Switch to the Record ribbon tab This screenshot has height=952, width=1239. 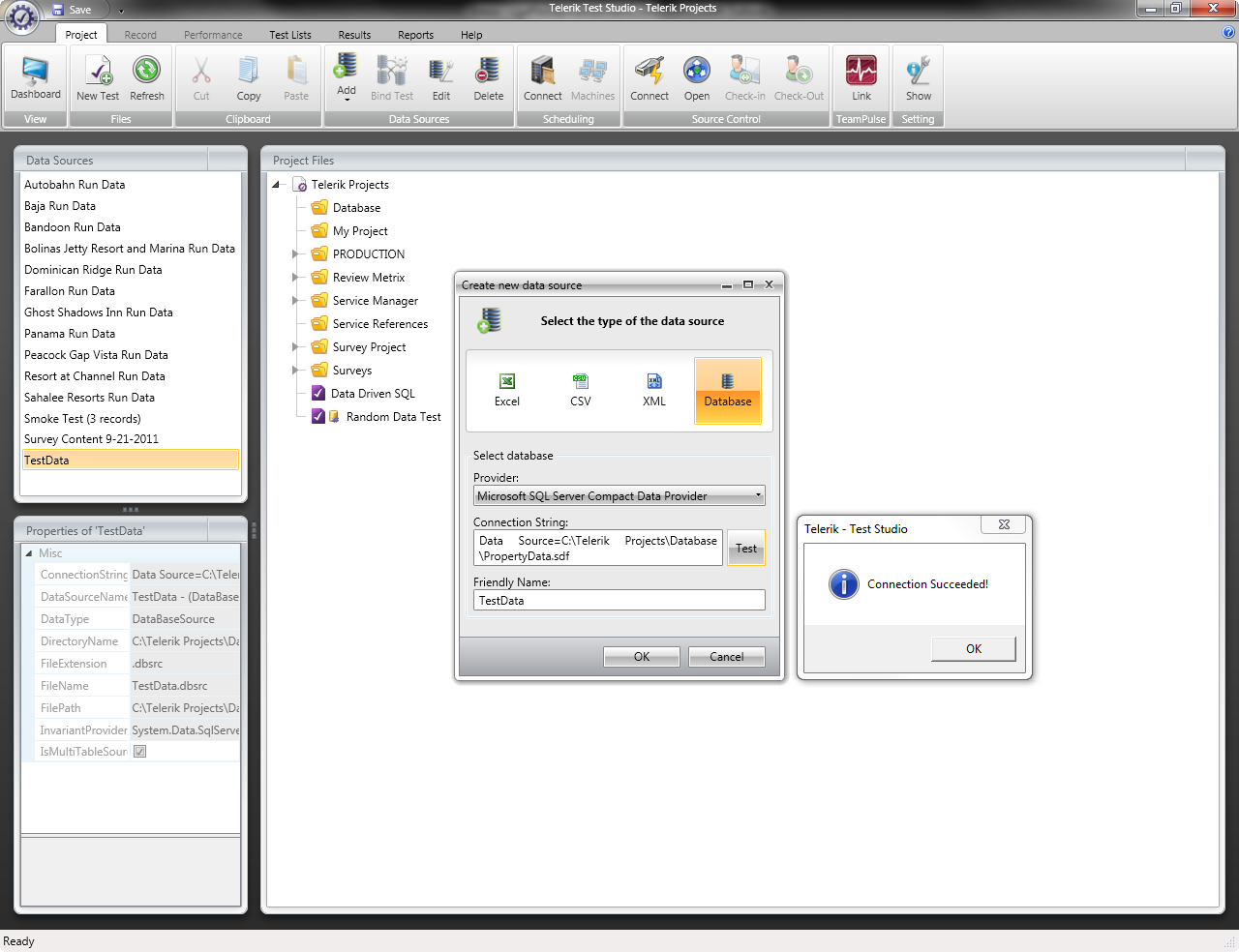point(140,35)
